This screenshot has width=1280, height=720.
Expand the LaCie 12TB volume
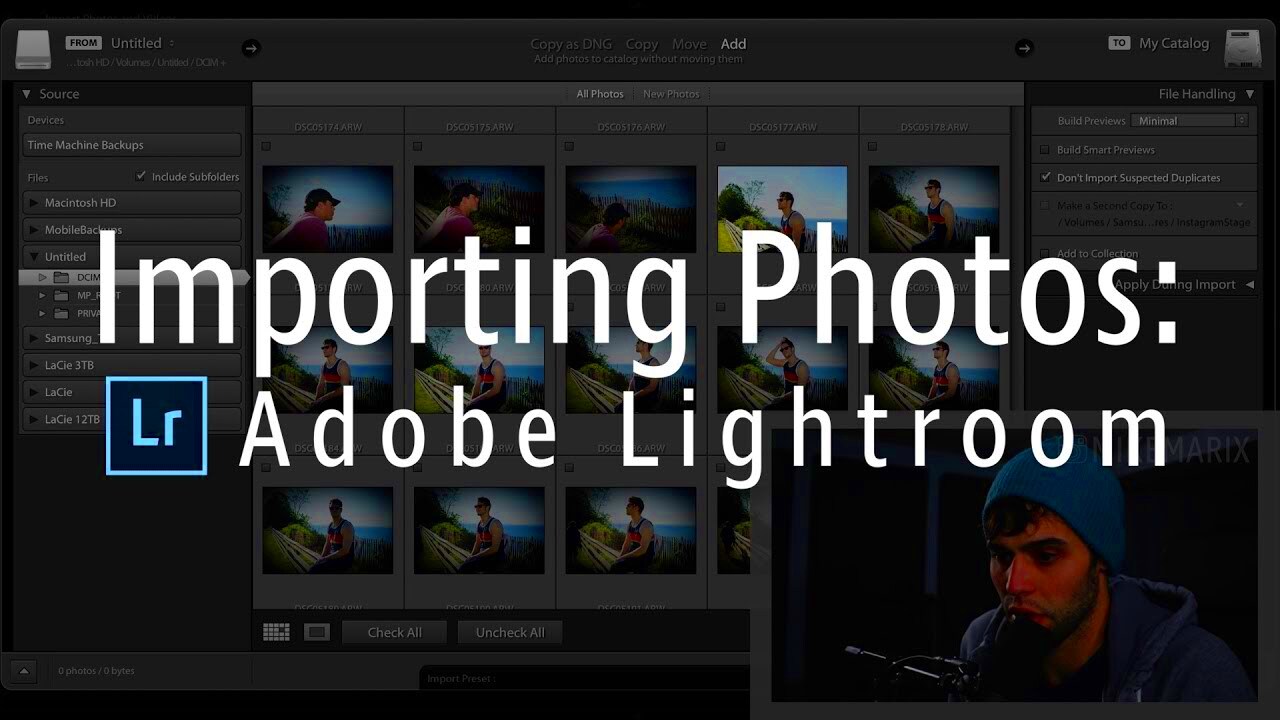[34, 419]
